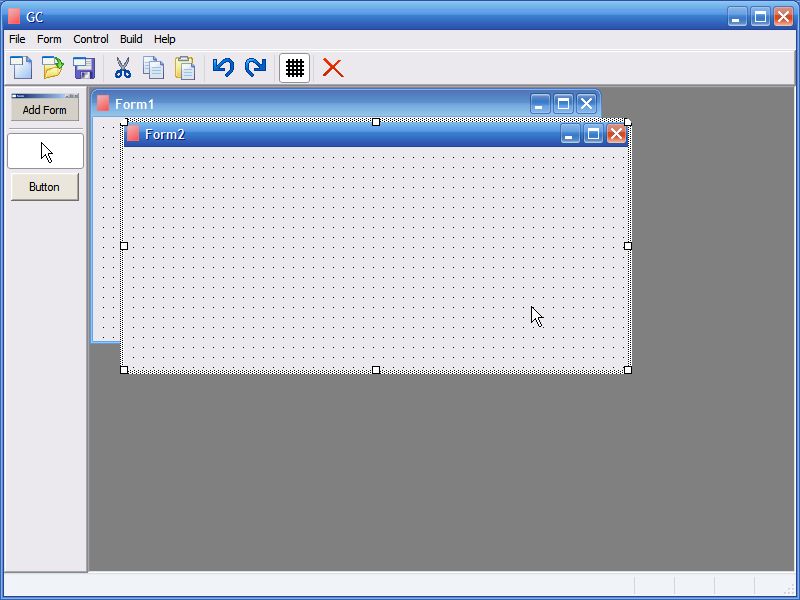This screenshot has height=600, width=800.
Task: Open the Control menu
Action: 90,39
